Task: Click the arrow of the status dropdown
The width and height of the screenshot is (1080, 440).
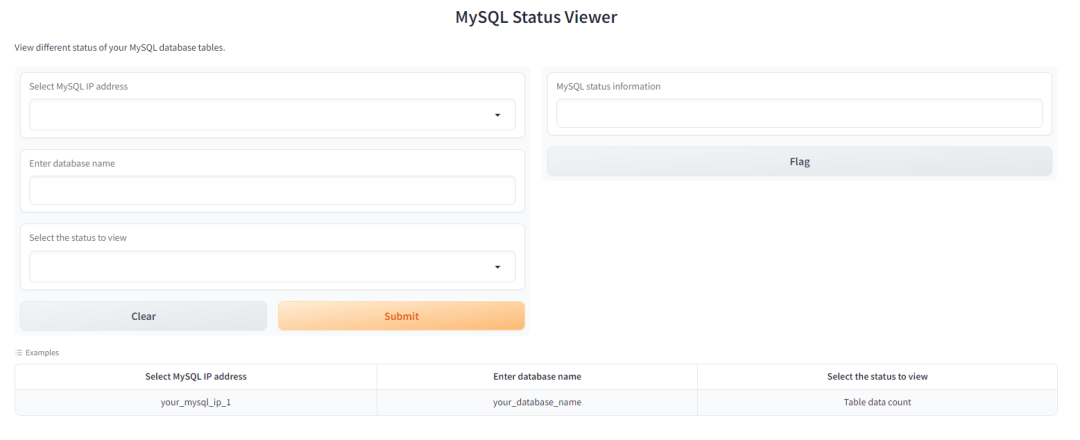Action: [x=497, y=267]
